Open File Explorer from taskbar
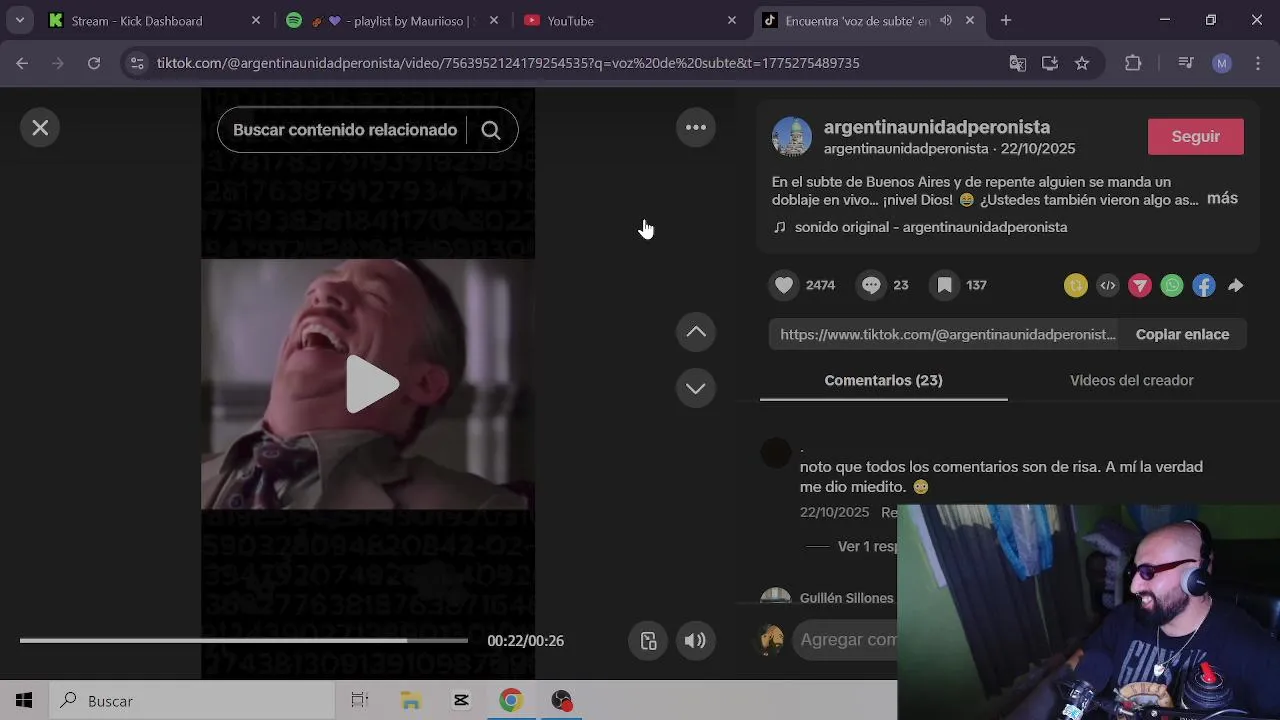This screenshot has height=720, width=1280. coord(411,701)
